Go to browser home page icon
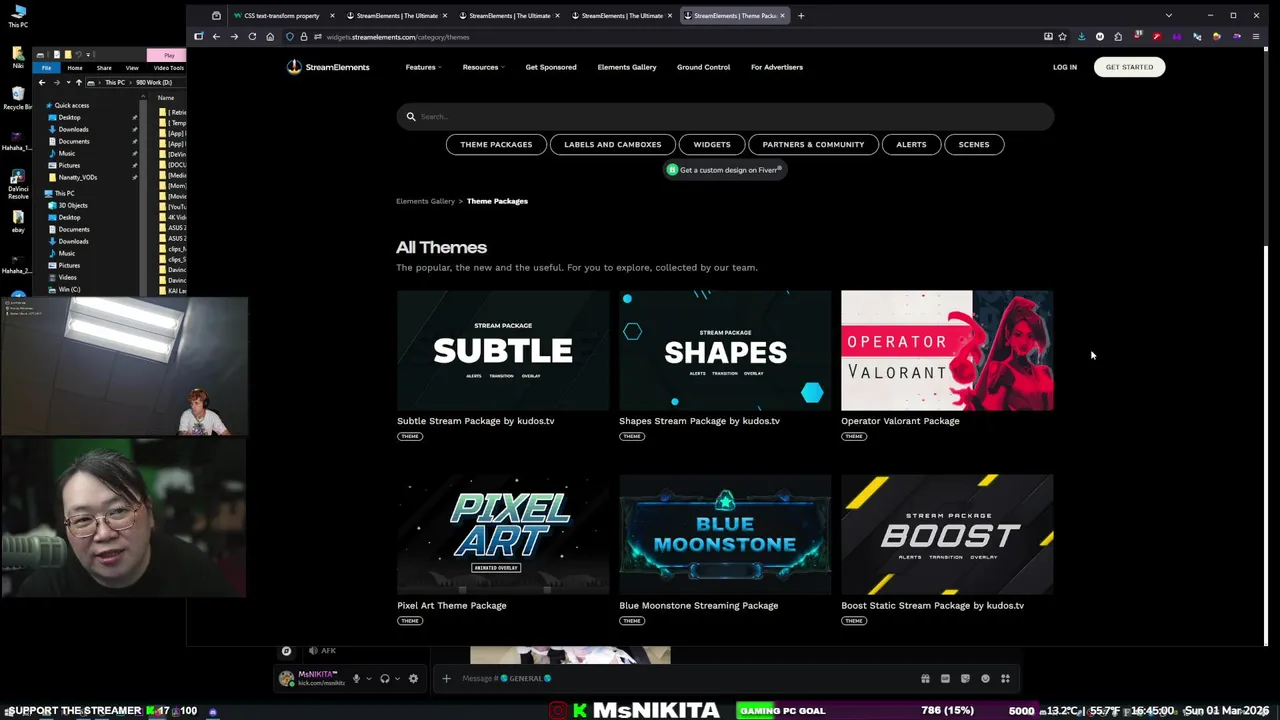Viewport: 1280px width, 720px height. (270, 37)
